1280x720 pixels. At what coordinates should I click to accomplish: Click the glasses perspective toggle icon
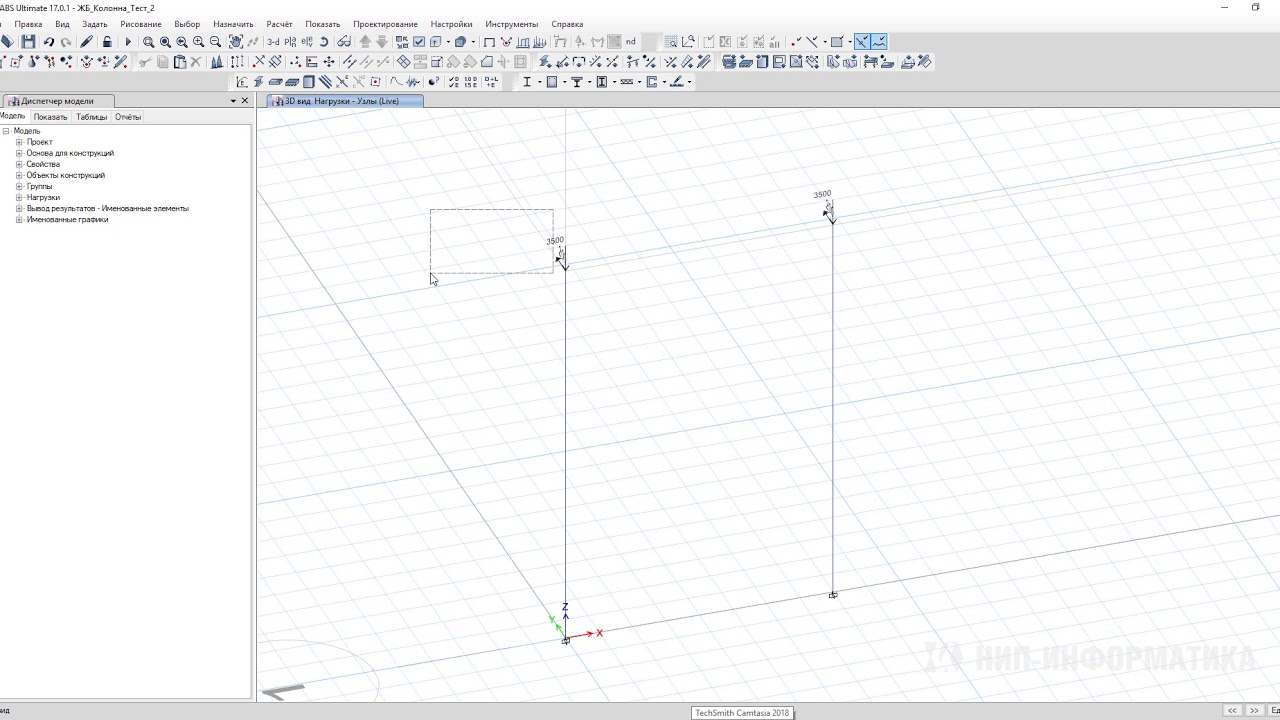coord(344,42)
